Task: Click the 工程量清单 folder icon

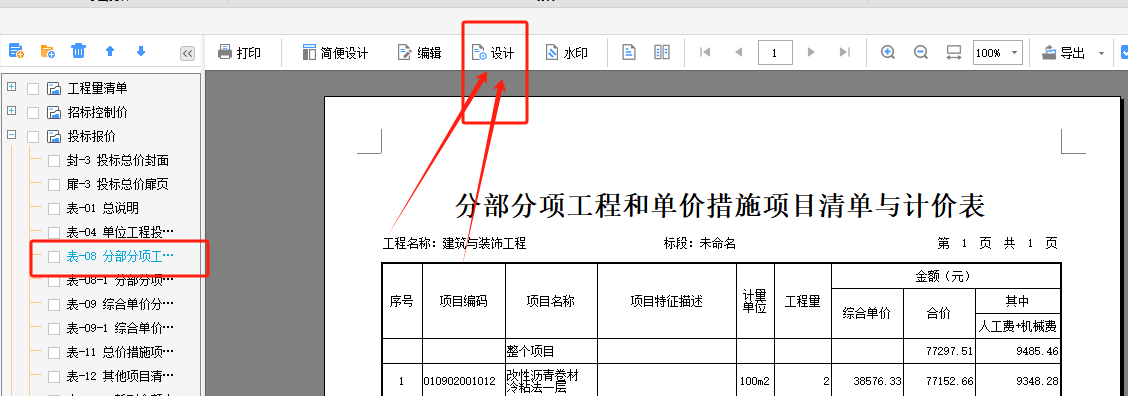Action: pos(54,89)
